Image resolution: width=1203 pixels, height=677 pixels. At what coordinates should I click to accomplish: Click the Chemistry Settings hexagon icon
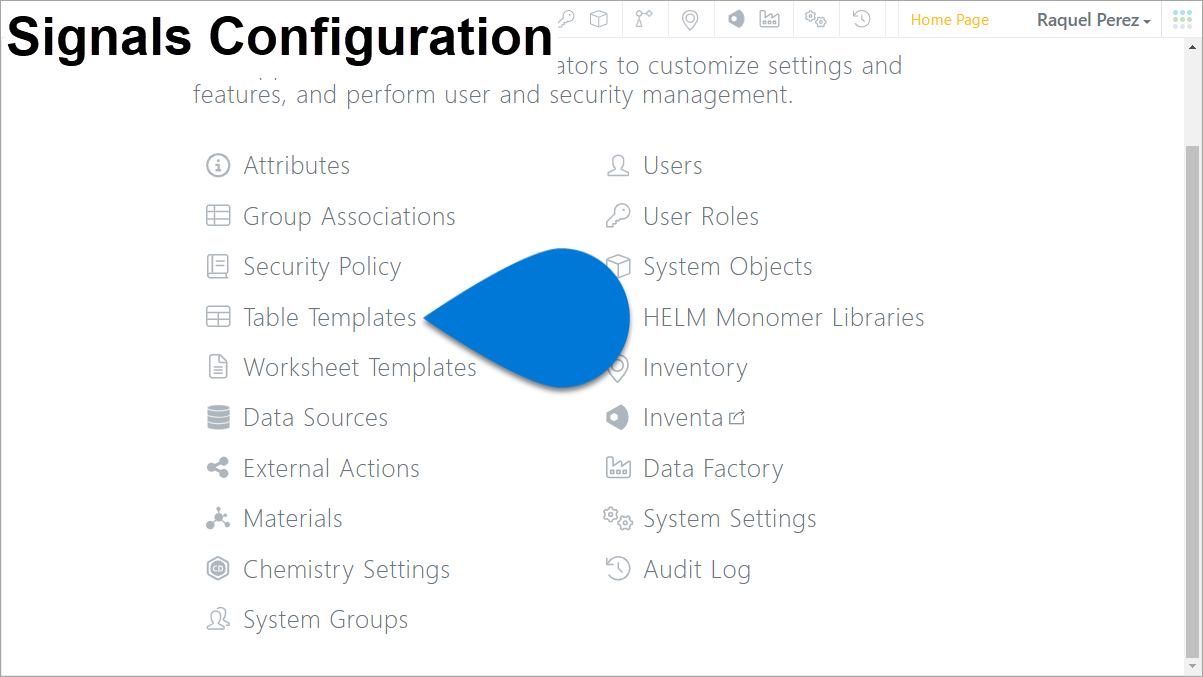pos(218,569)
